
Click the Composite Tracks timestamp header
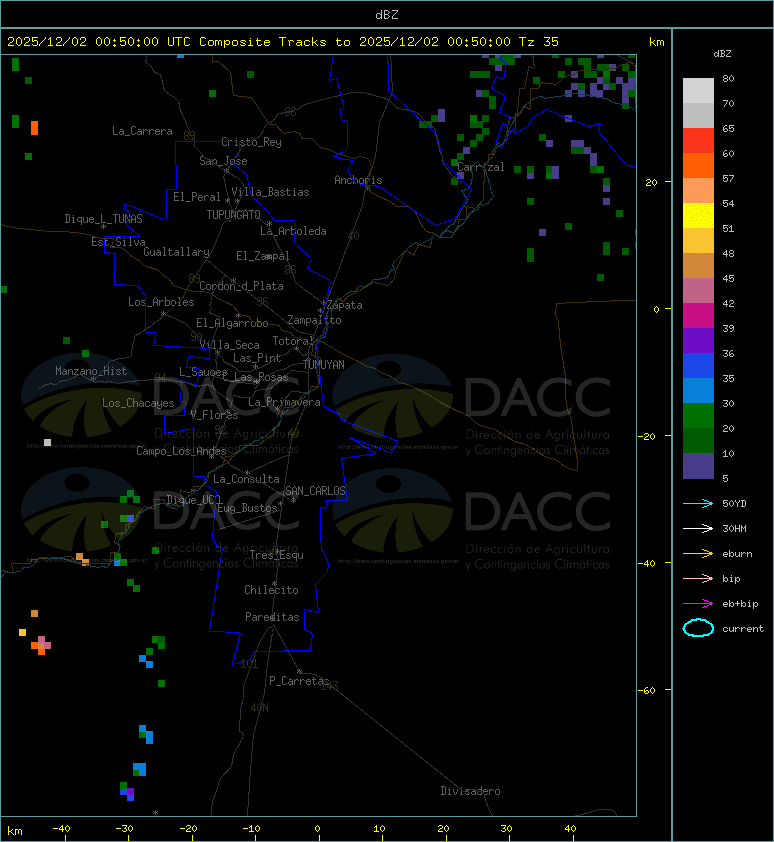[x=283, y=42]
